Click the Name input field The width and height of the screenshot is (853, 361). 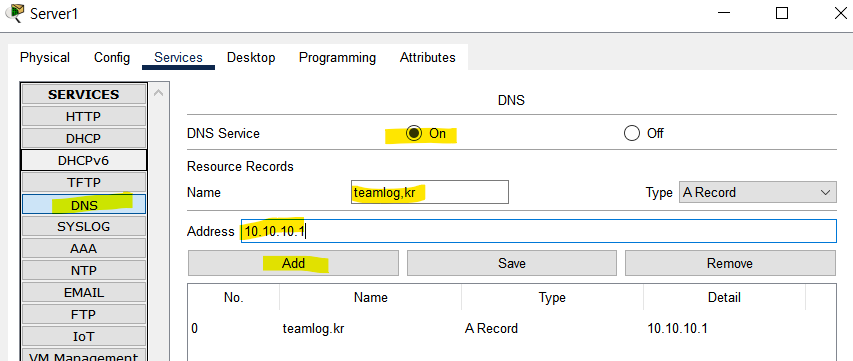pos(430,192)
